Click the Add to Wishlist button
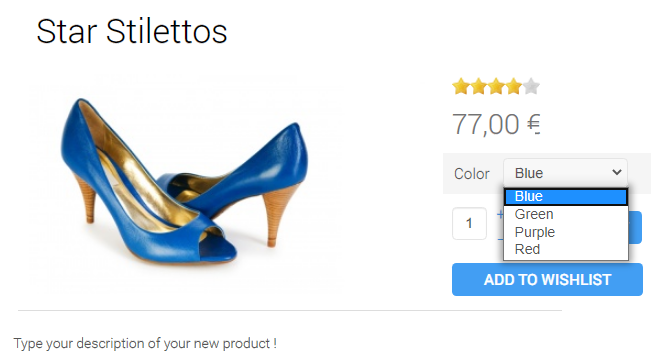 tap(547, 279)
